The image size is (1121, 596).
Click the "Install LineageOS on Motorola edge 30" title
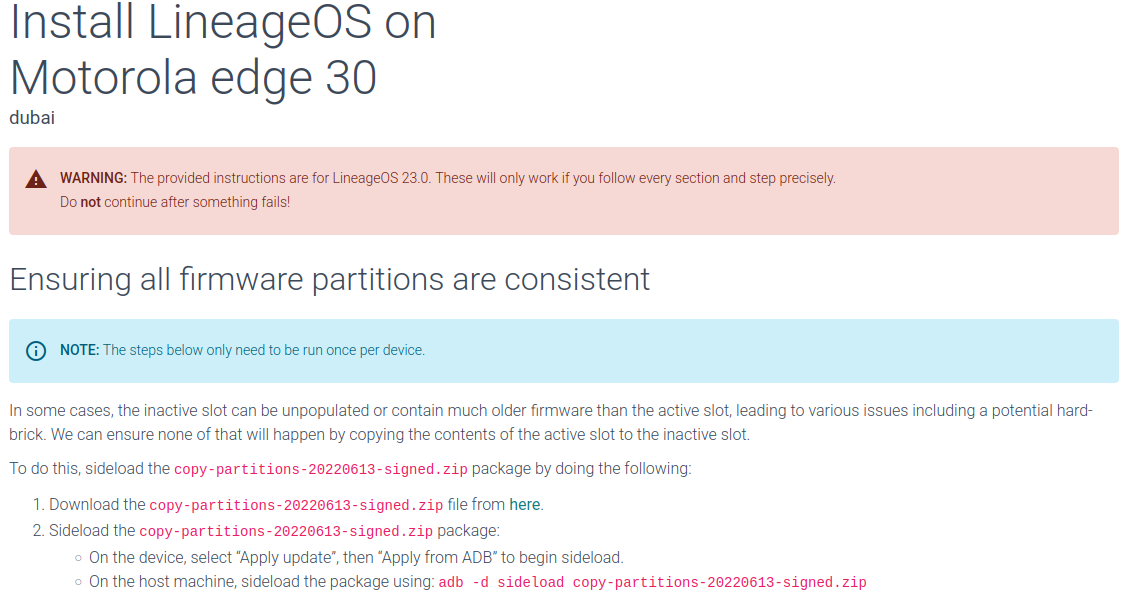click(223, 50)
